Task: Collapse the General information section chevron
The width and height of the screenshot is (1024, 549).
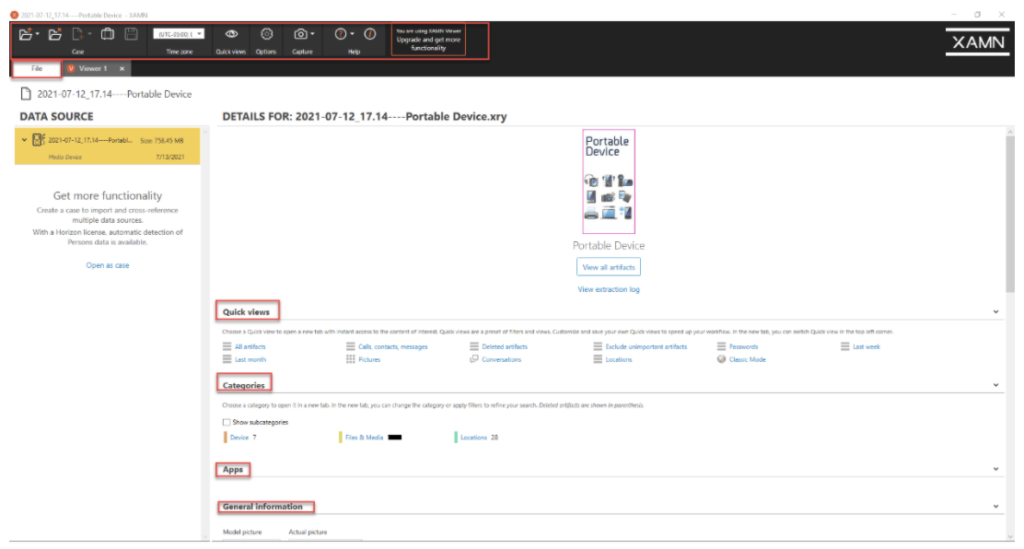Action: click(x=996, y=507)
